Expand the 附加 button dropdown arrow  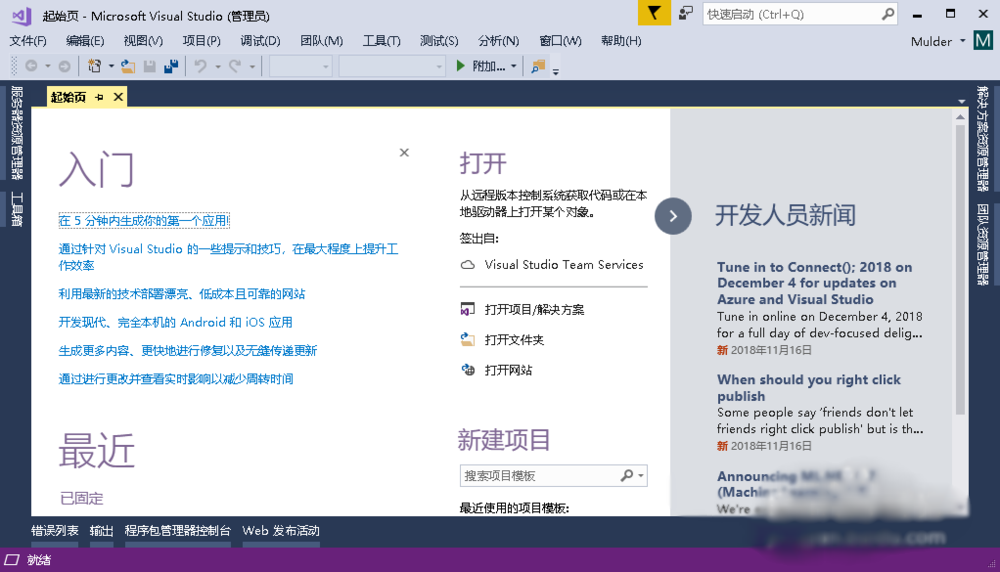click(514, 66)
